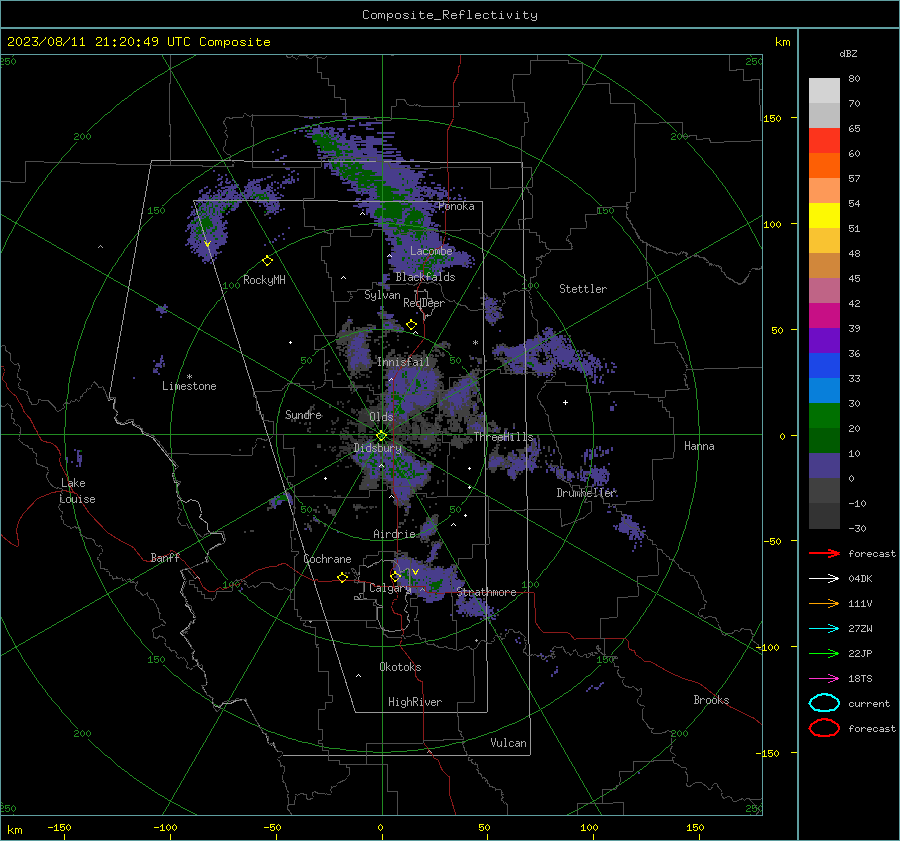Viewport: 900px width, 841px height.
Task: Click the Sundre city label
Action: [304, 415]
